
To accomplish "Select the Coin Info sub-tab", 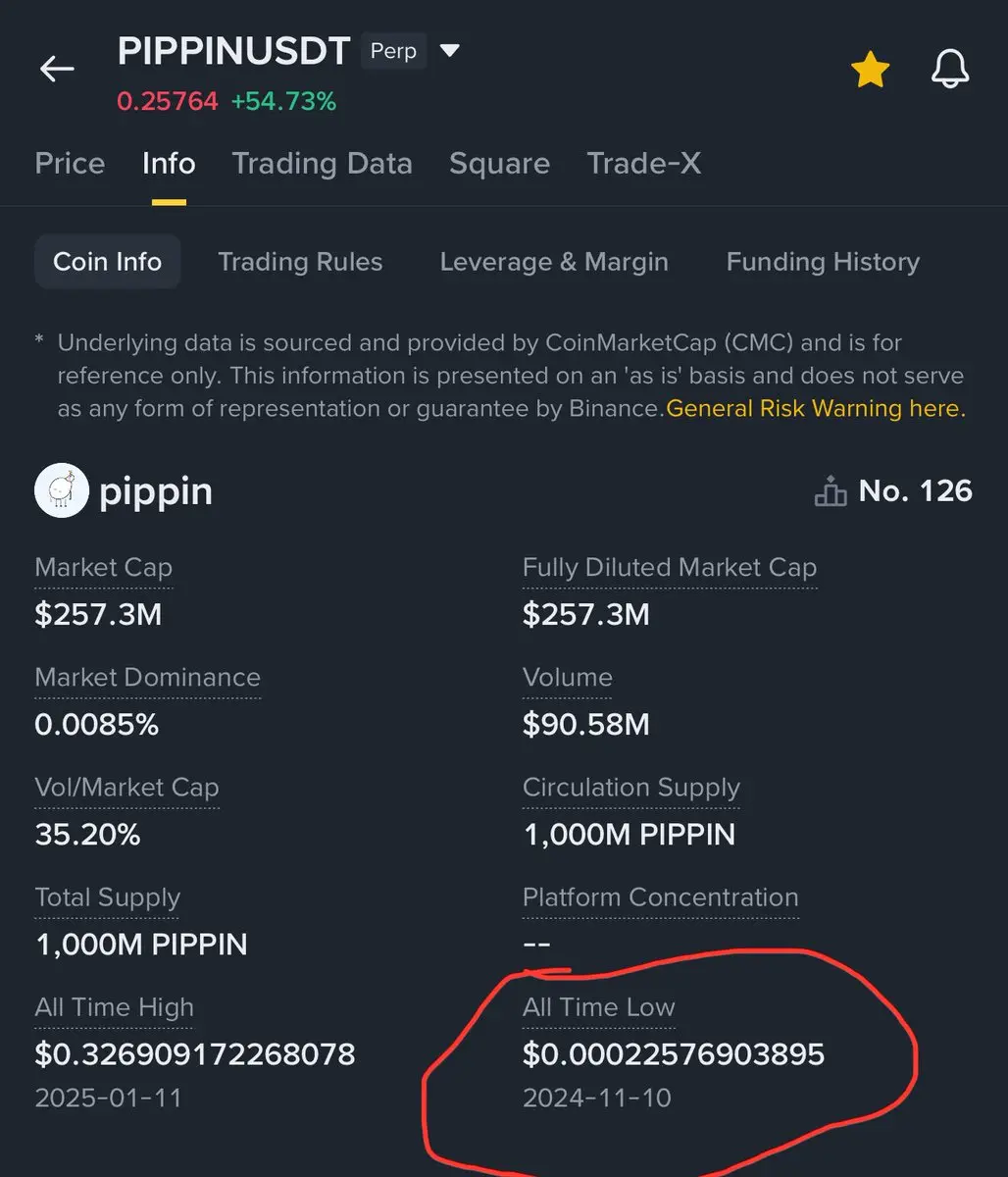I will pos(107,262).
